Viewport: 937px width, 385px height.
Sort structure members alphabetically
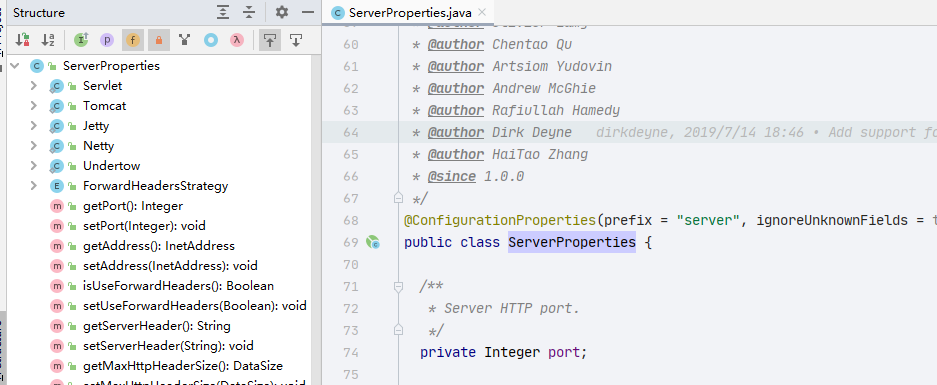pos(48,40)
